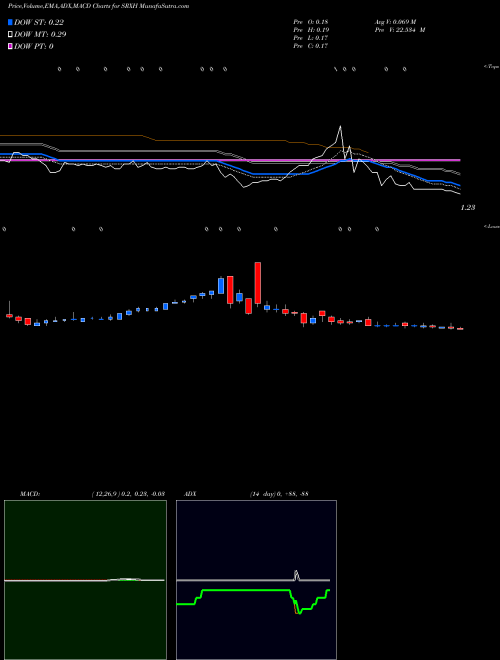Click the 'Pre H: 0.19' value
The image size is (500, 660).
pos(311,30)
